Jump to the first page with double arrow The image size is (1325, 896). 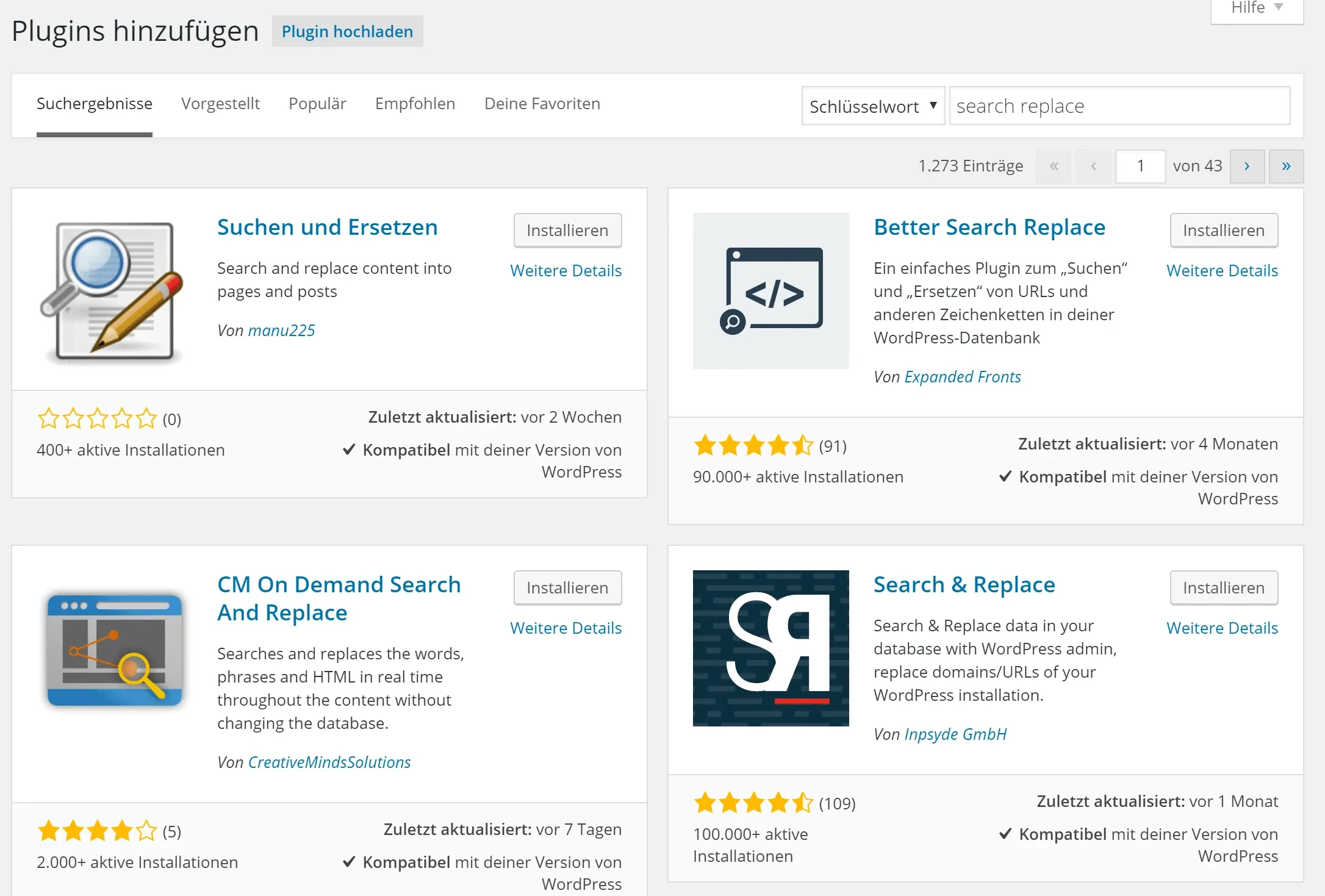(x=1054, y=166)
